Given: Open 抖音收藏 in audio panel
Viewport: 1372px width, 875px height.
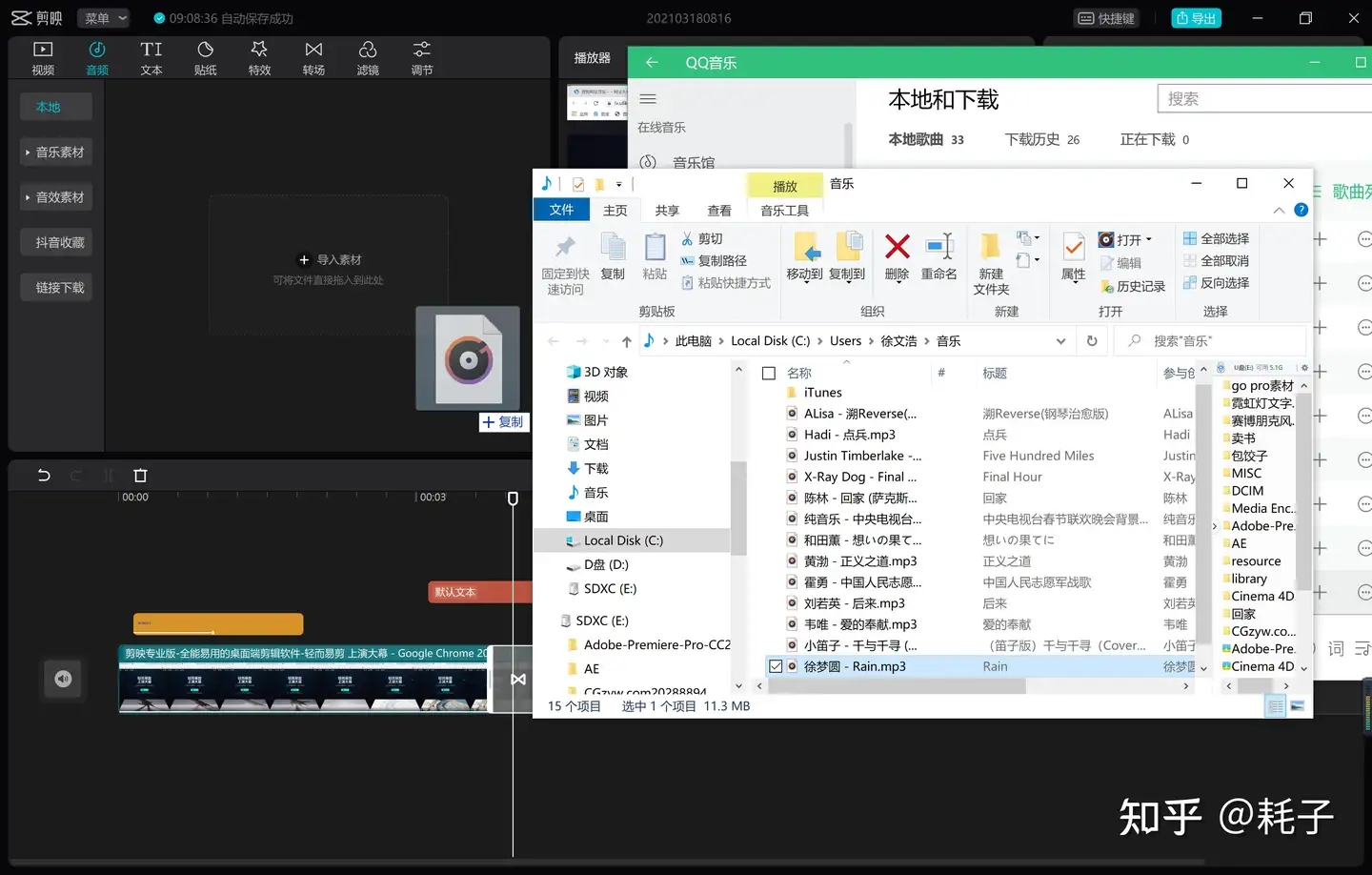Looking at the screenshot, I should [x=56, y=242].
